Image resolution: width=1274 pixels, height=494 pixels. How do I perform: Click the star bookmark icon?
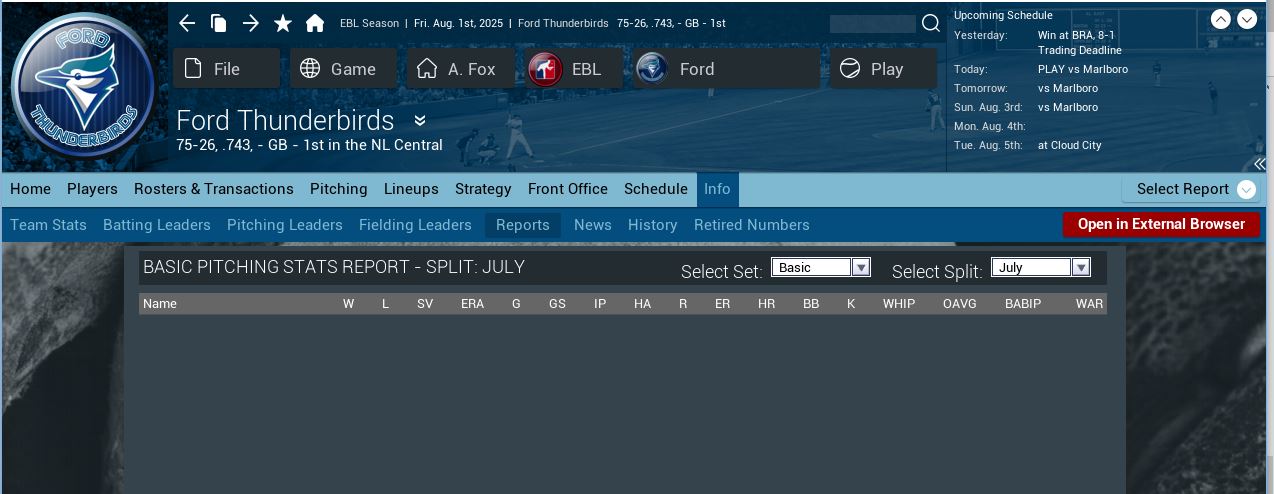(x=283, y=23)
